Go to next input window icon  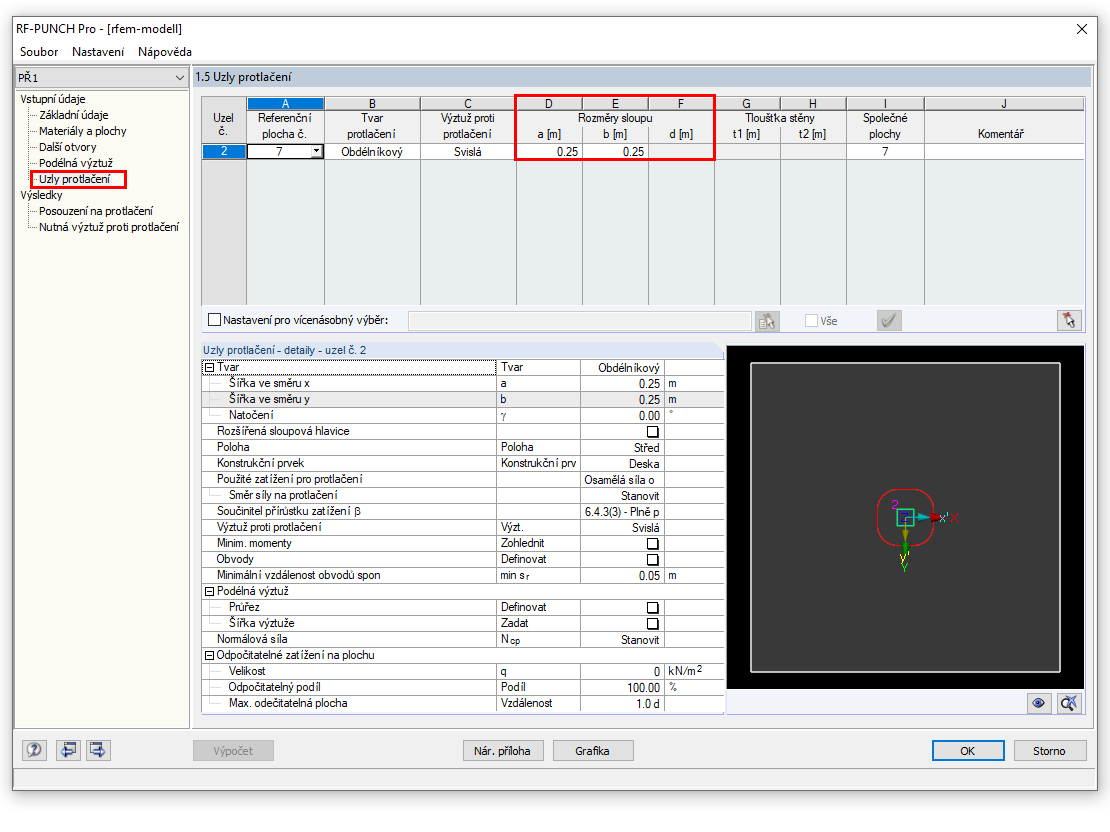point(98,750)
